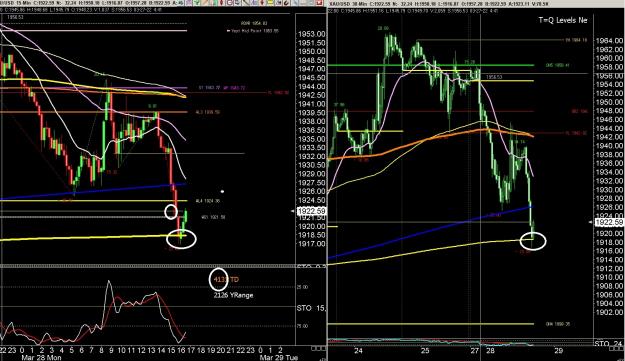The image size is (625, 361).
Task: Select date 25 on right chart time axis
Action: point(425,351)
